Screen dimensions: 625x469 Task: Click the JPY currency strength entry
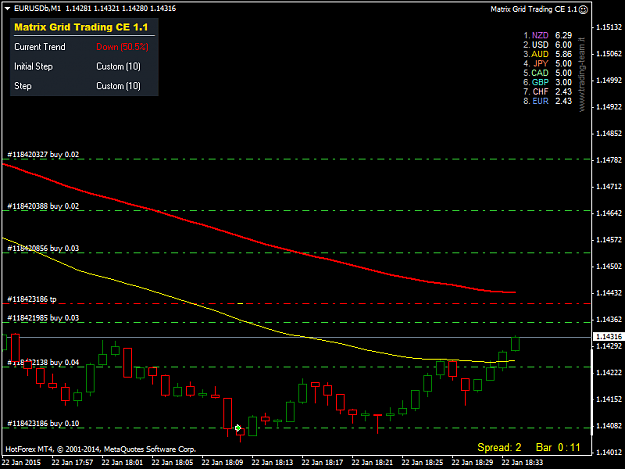pyautogui.click(x=547, y=63)
